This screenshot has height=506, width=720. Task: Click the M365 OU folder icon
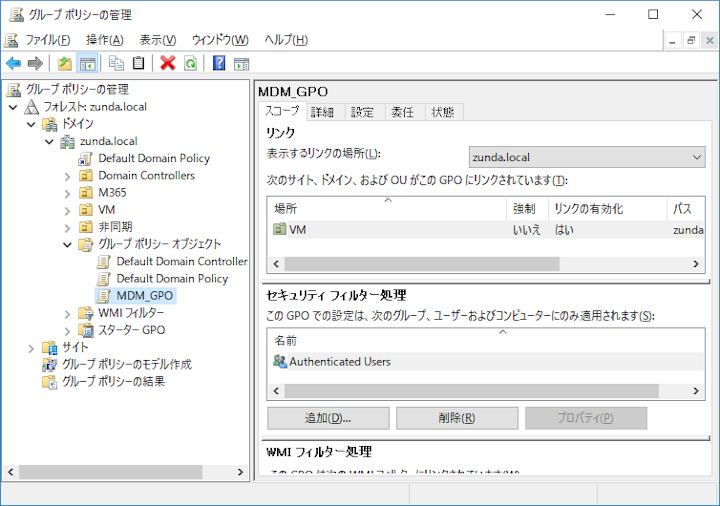pyautogui.click(x=86, y=192)
